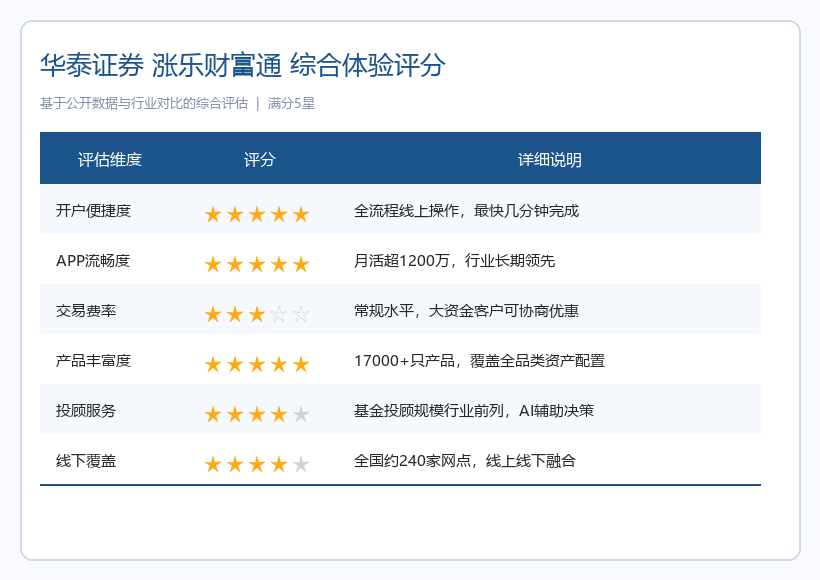This screenshot has height=580, width=820.
Task: Click the title 华泰证券 涨乐财富通 综合体验评分
Action: click(x=243, y=65)
